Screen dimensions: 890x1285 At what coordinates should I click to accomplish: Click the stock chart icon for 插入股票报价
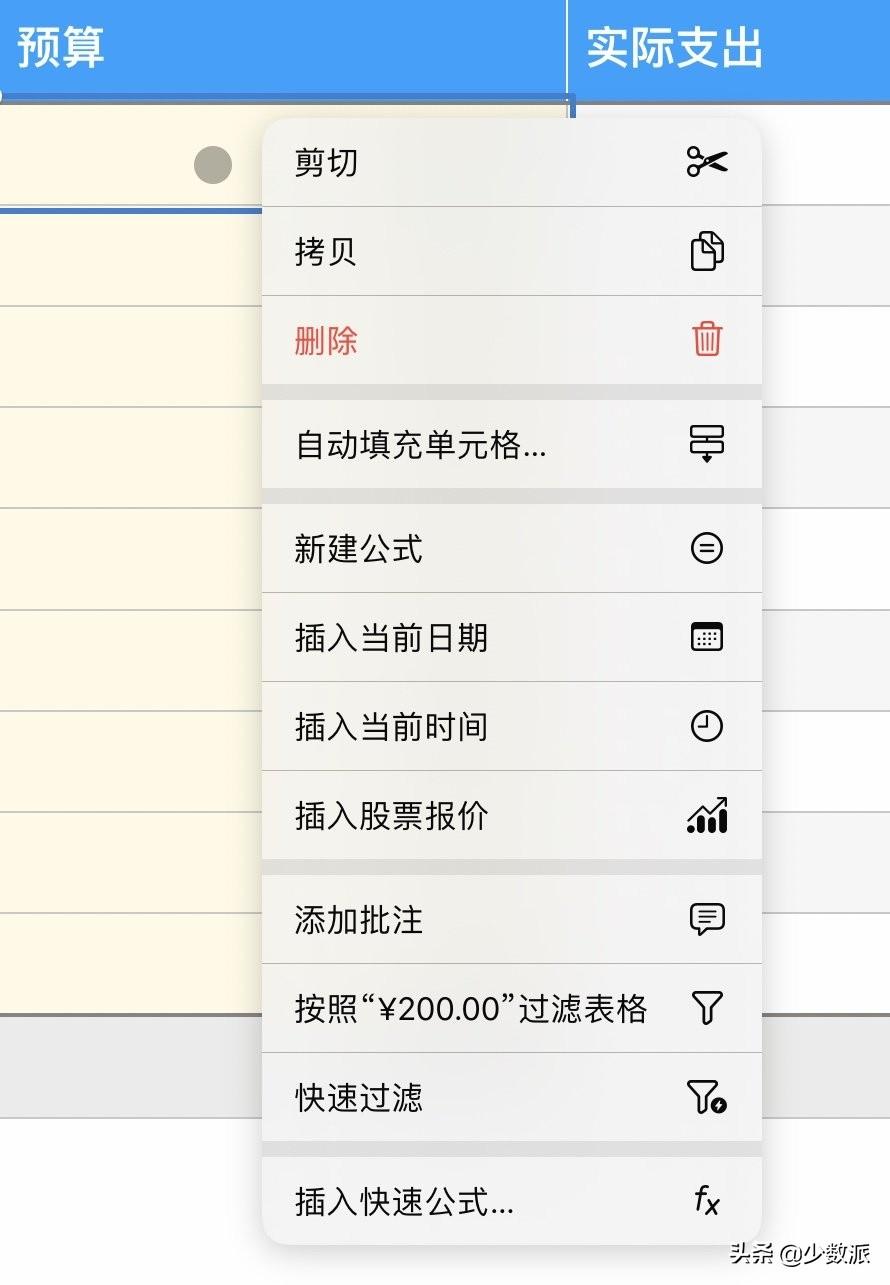click(x=707, y=815)
